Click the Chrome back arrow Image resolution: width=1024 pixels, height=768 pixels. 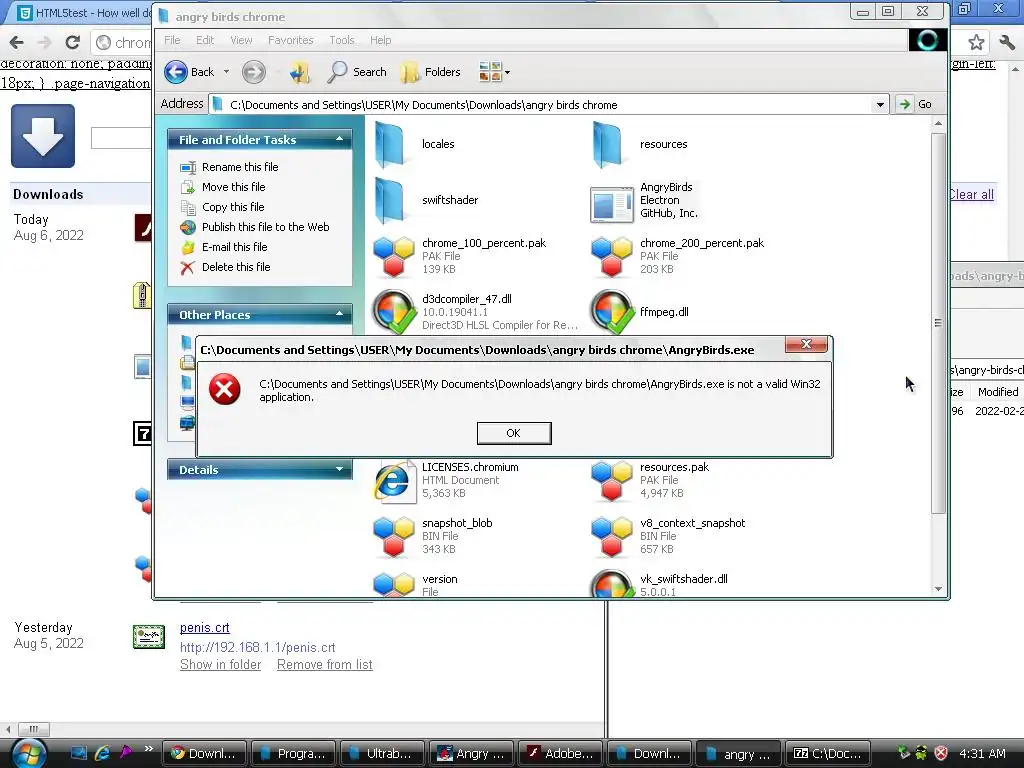coord(16,42)
